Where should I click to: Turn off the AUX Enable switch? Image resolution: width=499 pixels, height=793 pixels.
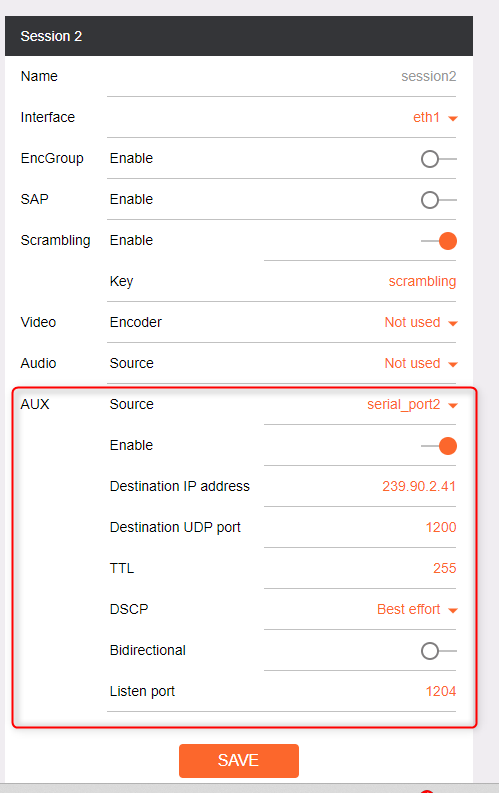coord(438,446)
